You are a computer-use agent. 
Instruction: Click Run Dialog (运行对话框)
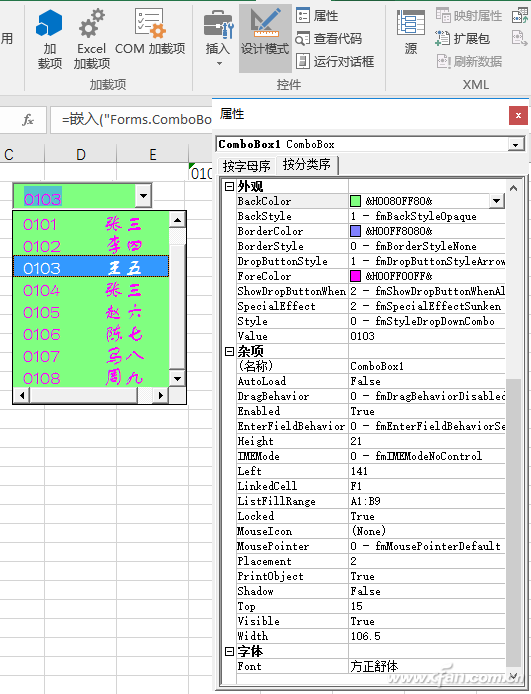tap(335, 61)
